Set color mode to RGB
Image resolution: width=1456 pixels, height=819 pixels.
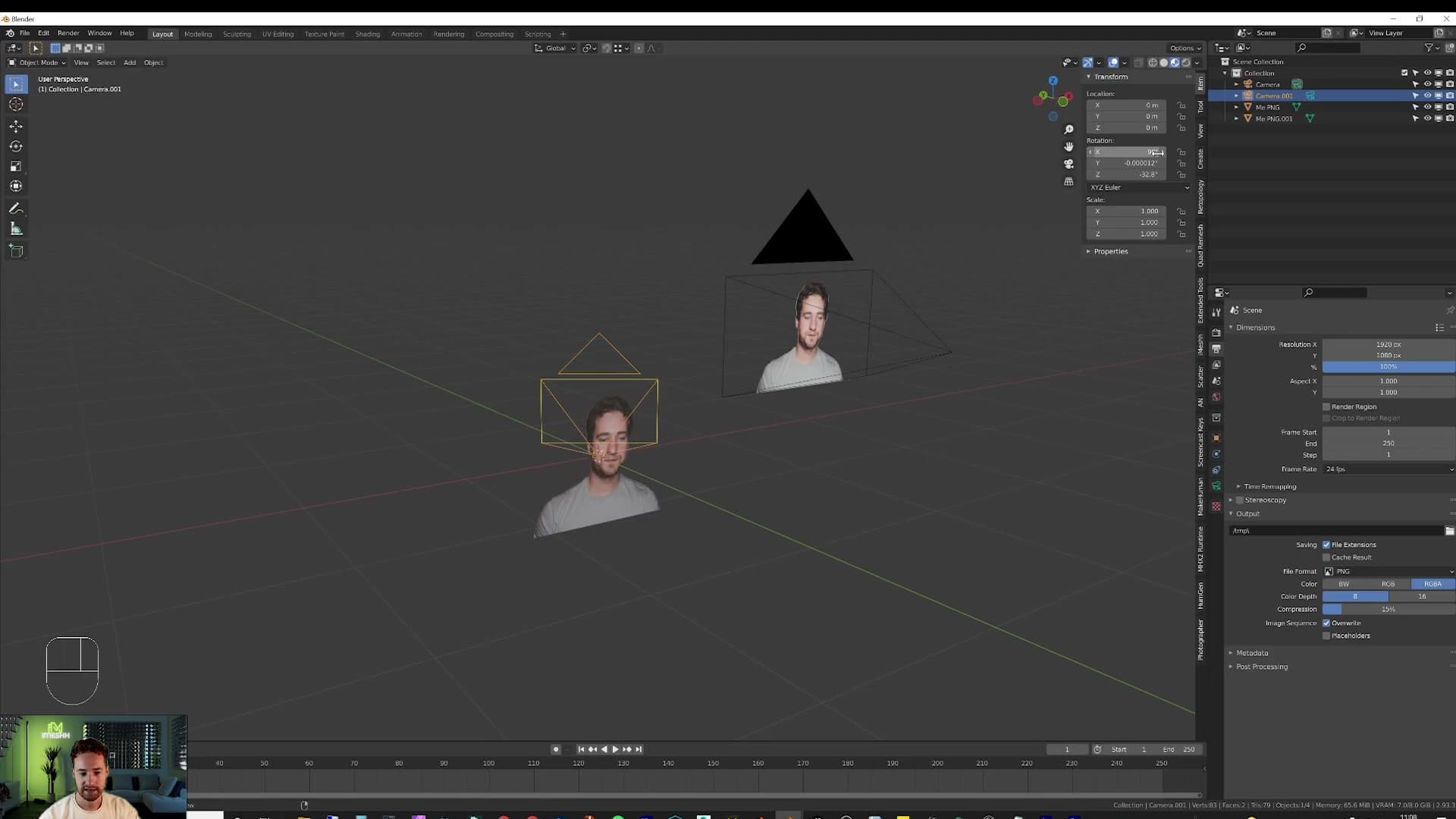1388,585
